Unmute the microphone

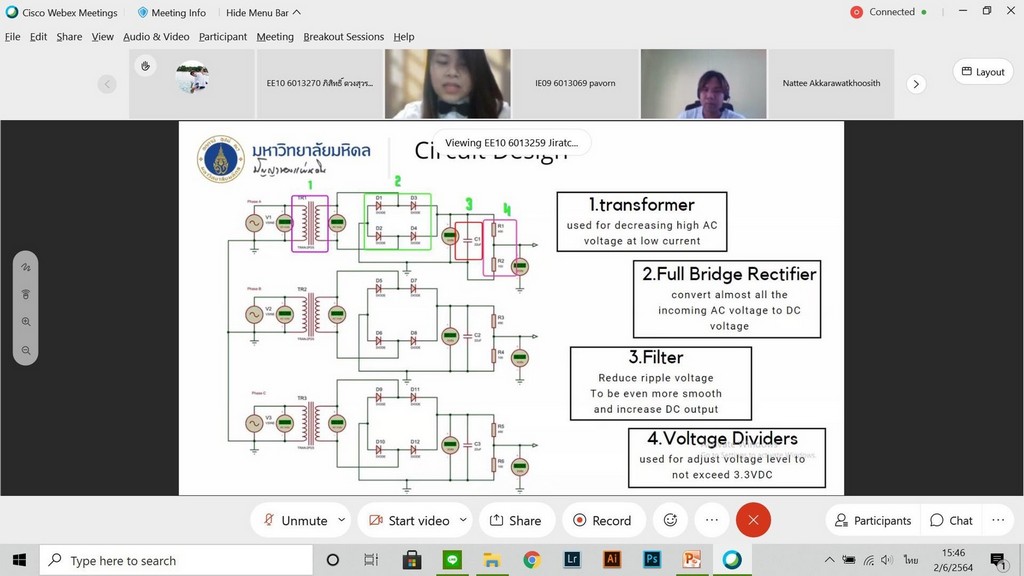(295, 520)
